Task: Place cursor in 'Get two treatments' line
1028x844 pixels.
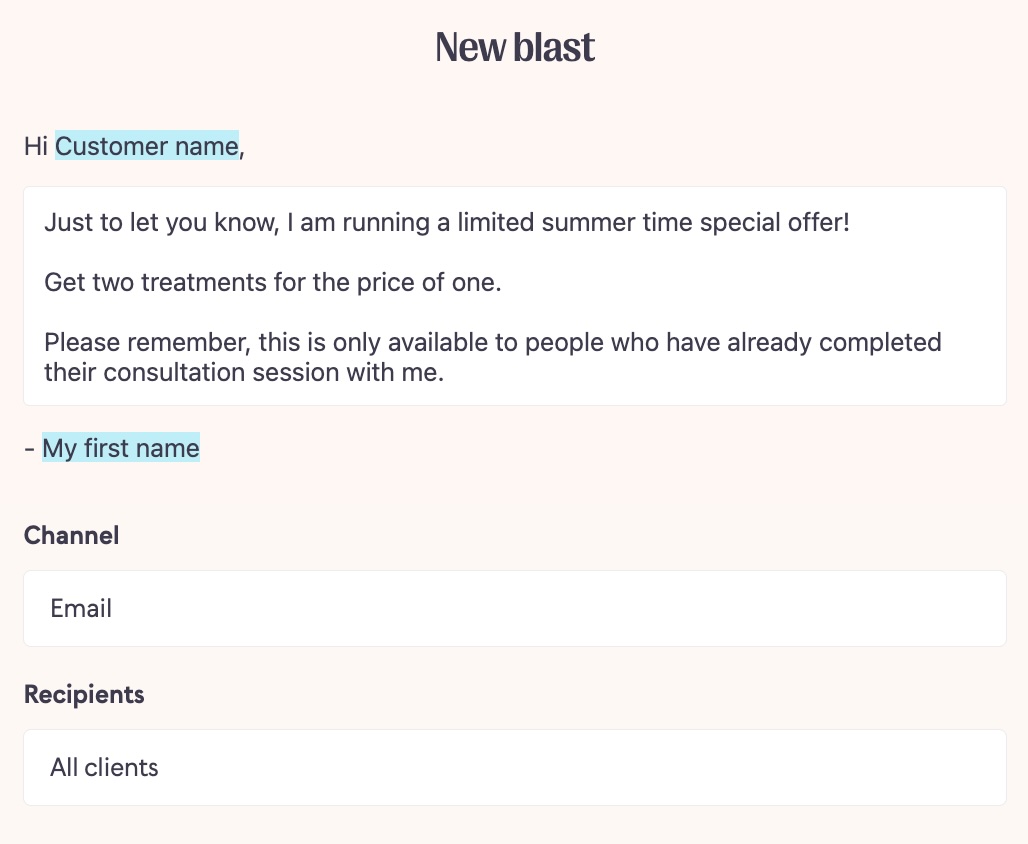Action: coord(273,283)
